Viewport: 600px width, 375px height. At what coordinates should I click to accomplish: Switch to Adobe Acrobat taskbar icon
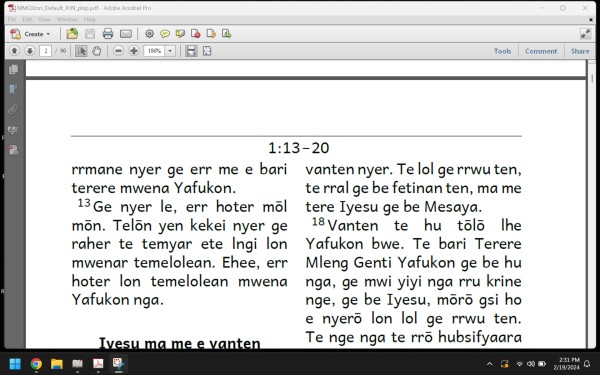point(98,364)
